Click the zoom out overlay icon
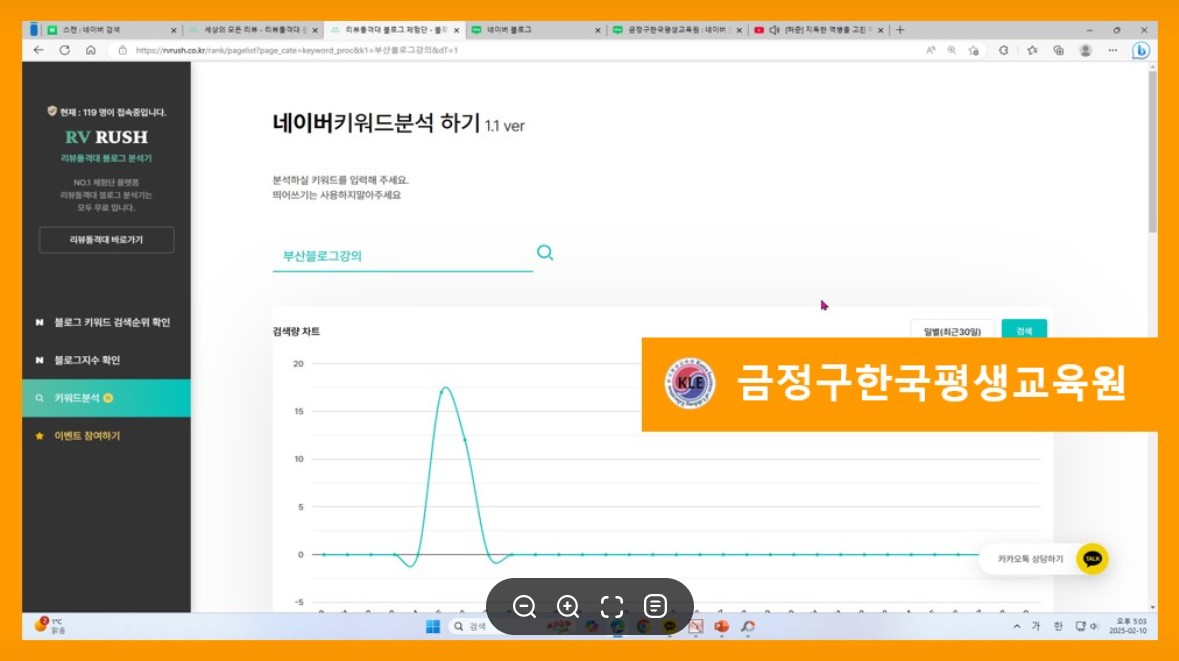 524,606
